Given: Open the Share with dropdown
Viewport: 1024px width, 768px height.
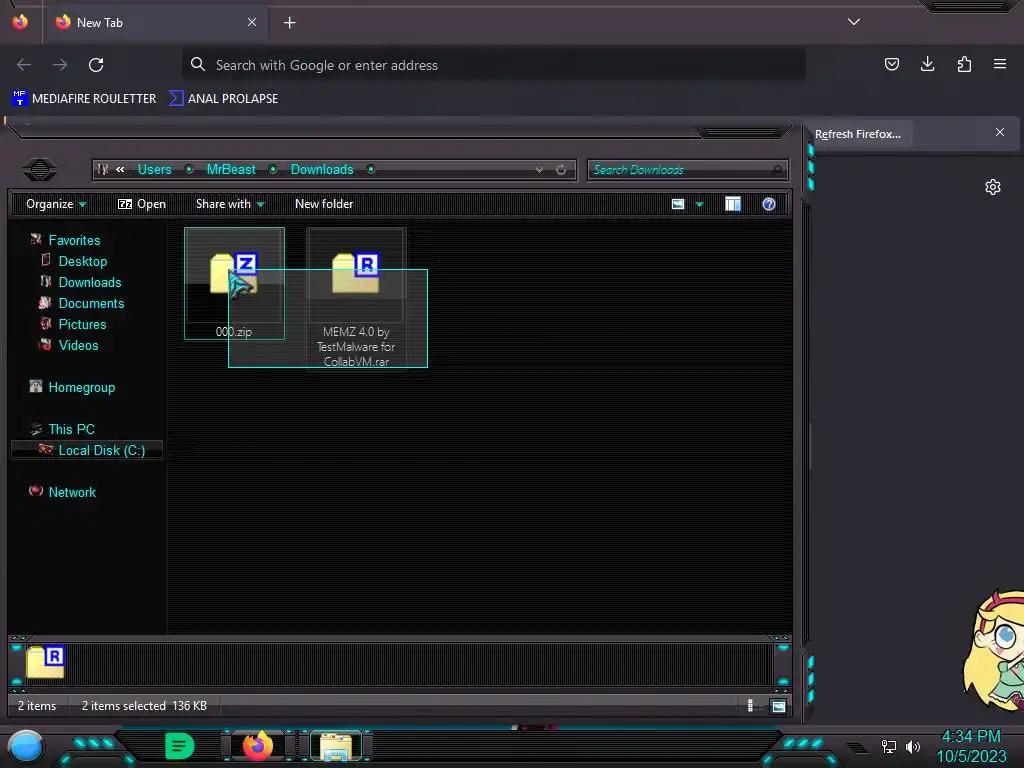Looking at the screenshot, I should click(230, 204).
